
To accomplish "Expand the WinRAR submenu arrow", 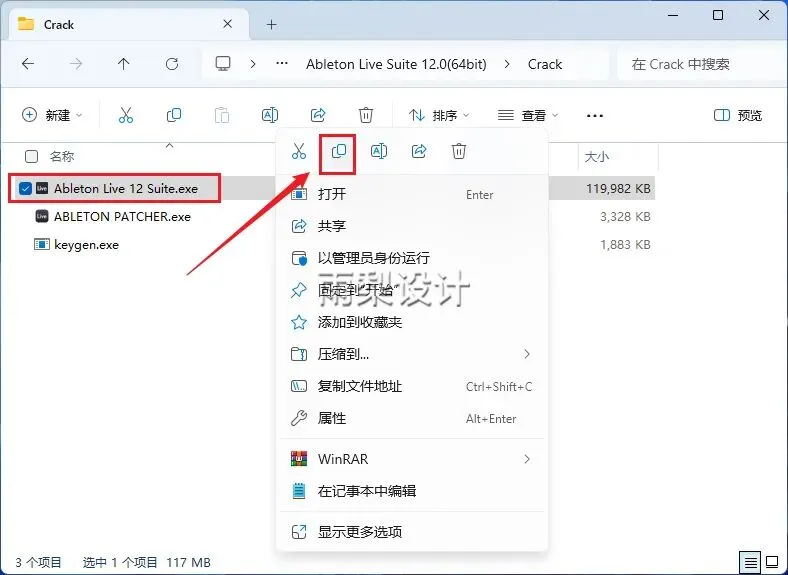I will (x=527, y=459).
